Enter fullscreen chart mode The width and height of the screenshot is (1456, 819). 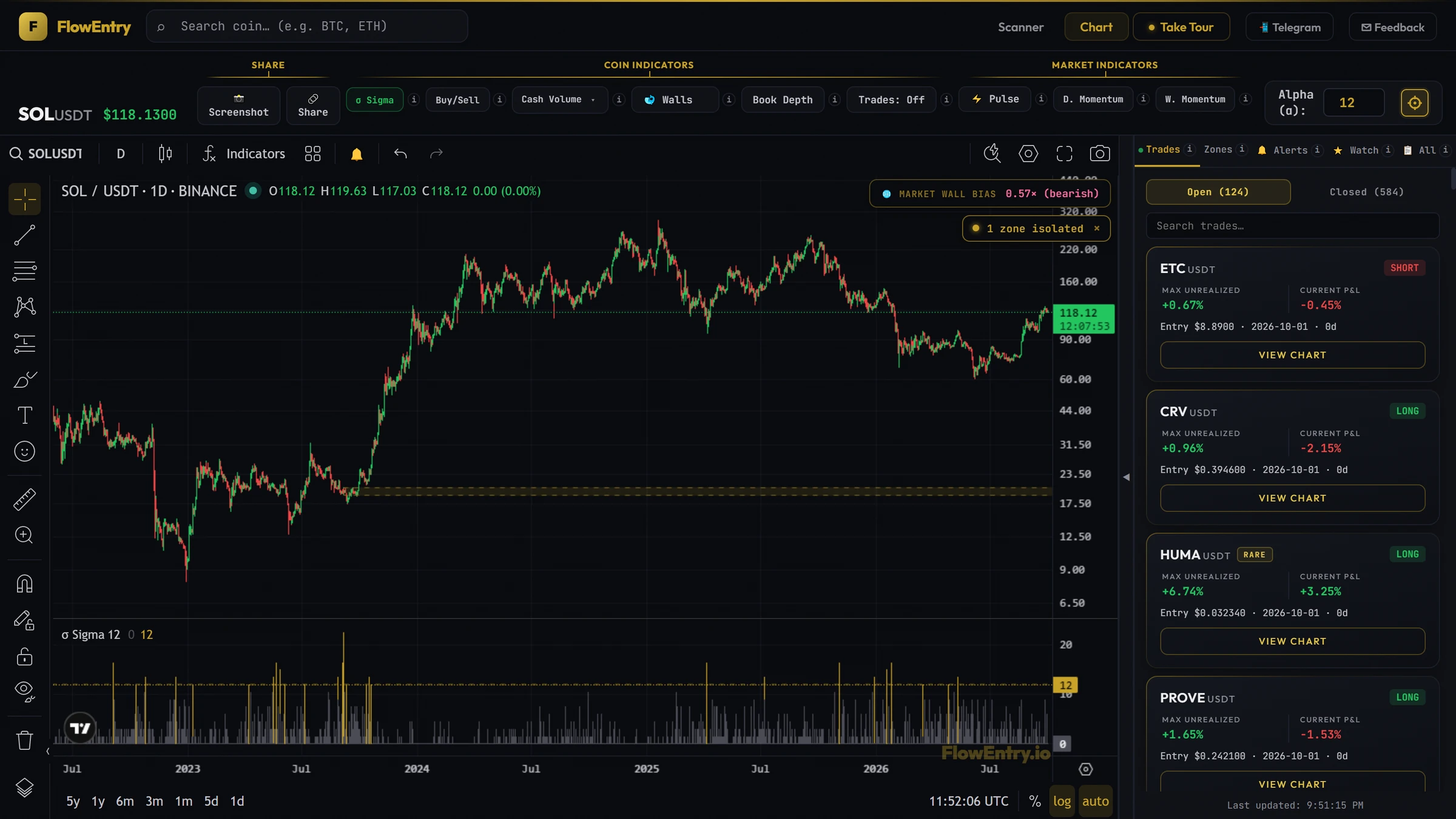pos(1064,153)
